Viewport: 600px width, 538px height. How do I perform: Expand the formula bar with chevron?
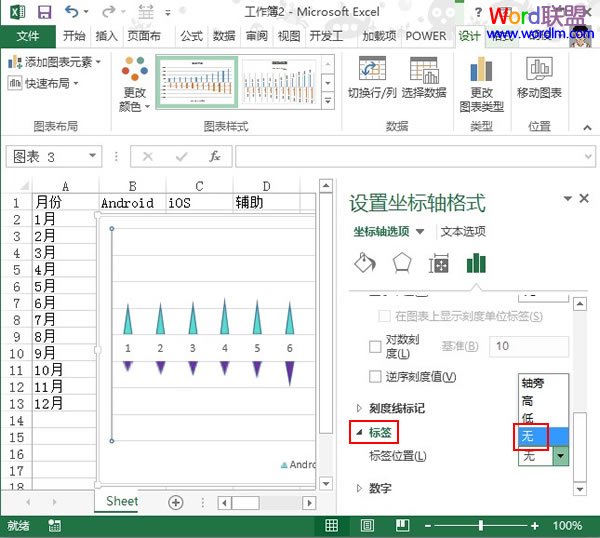[589, 156]
